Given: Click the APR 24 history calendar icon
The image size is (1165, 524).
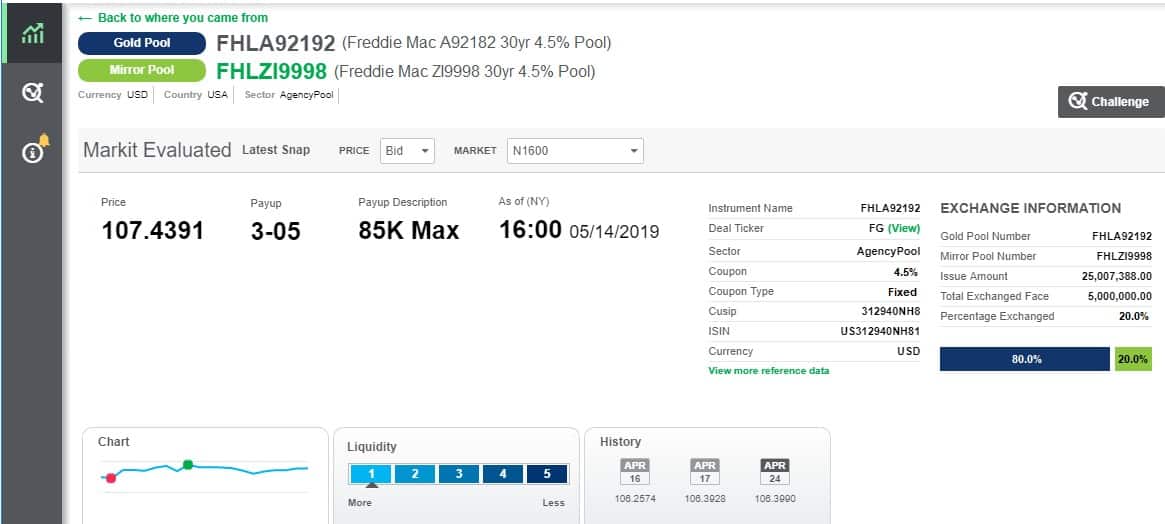Looking at the screenshot, I should click(x=775, y=471).
